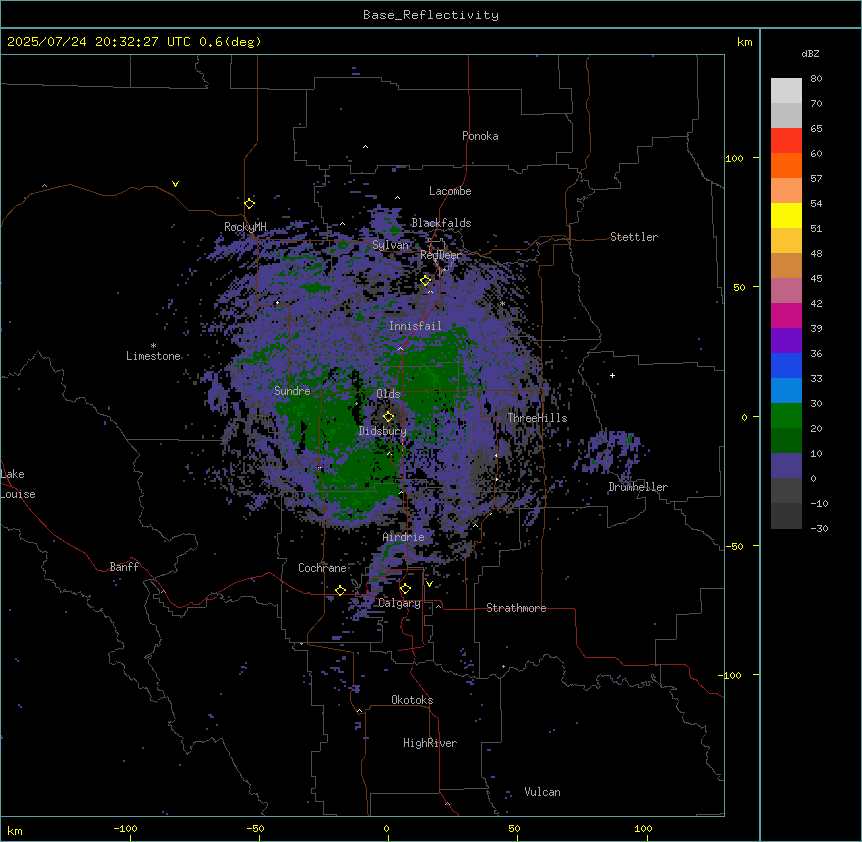
Task: Click the Cochrane label
Action: tap(322, 568)
